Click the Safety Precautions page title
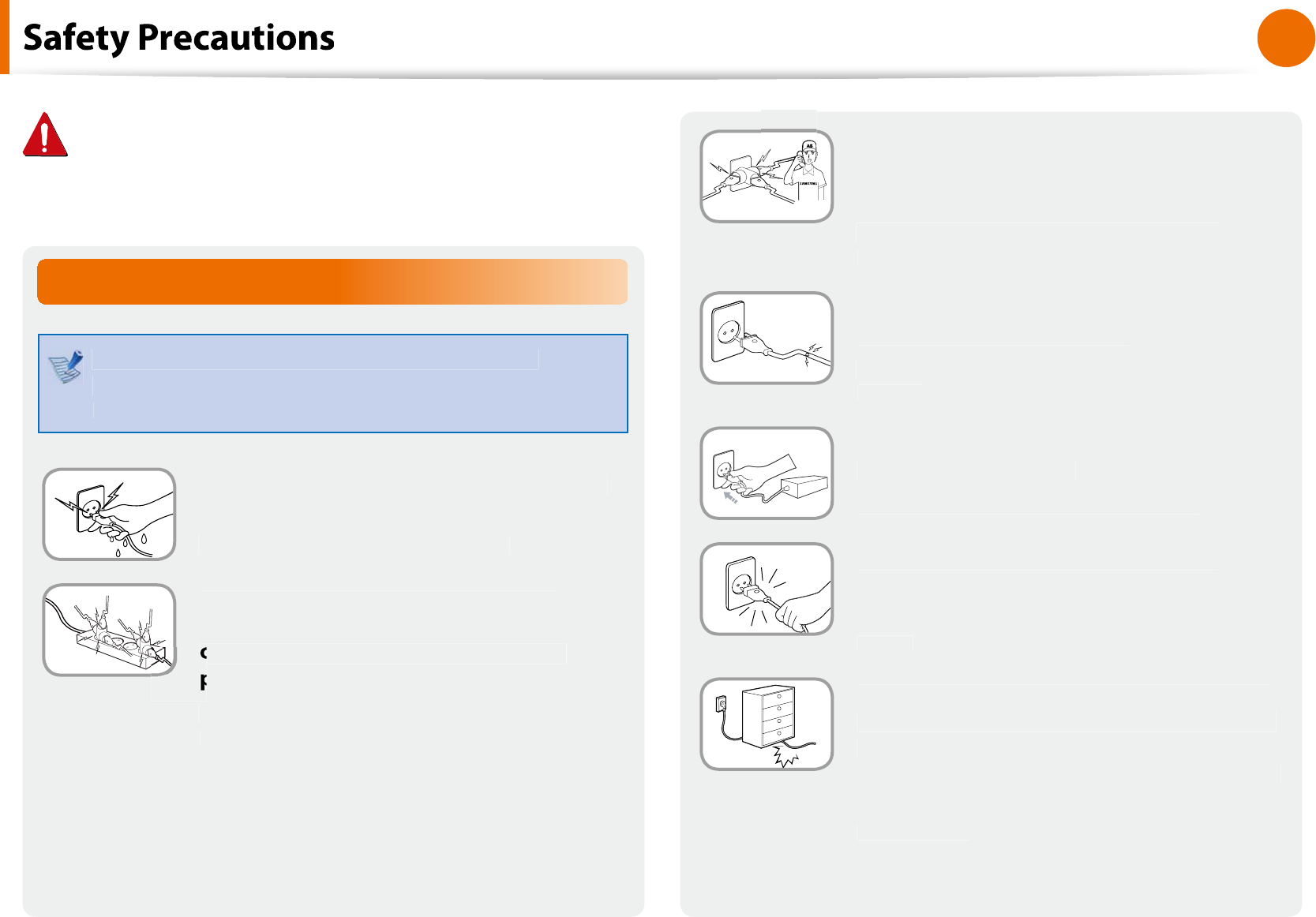The image size is (1316, 917). [179, 37]
